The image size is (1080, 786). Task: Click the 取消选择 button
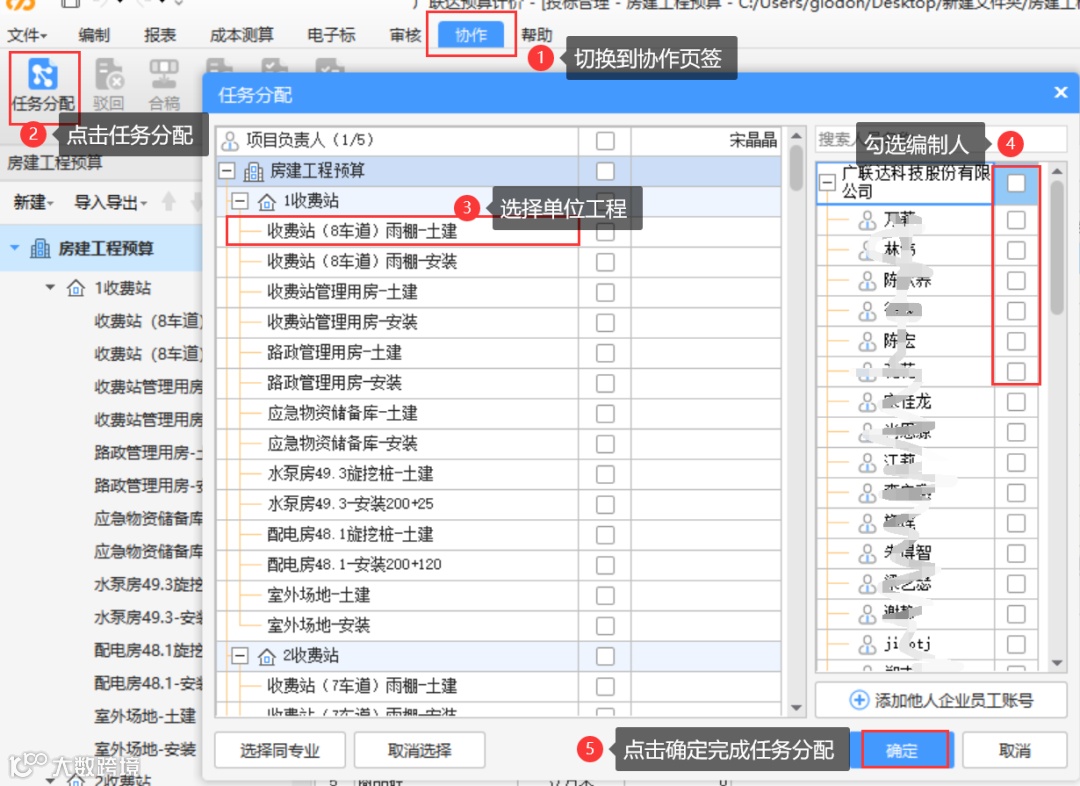[x=419, y=750]
